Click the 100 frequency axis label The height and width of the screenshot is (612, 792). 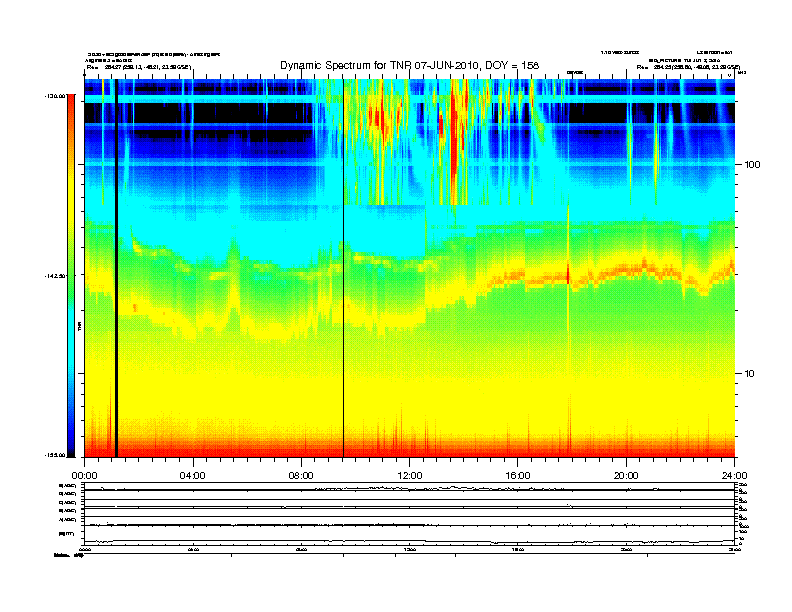tap(752, 165)
